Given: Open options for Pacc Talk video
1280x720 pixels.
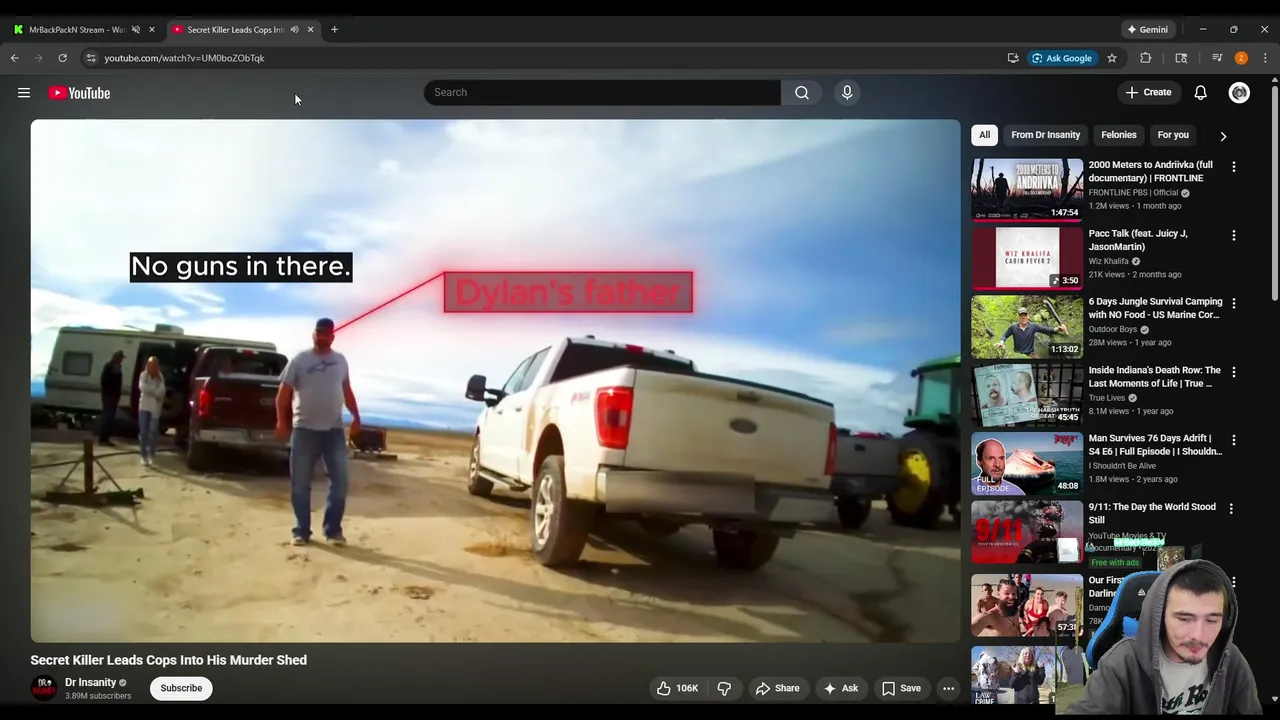Looking at the screenshot, I should 1233,235.
